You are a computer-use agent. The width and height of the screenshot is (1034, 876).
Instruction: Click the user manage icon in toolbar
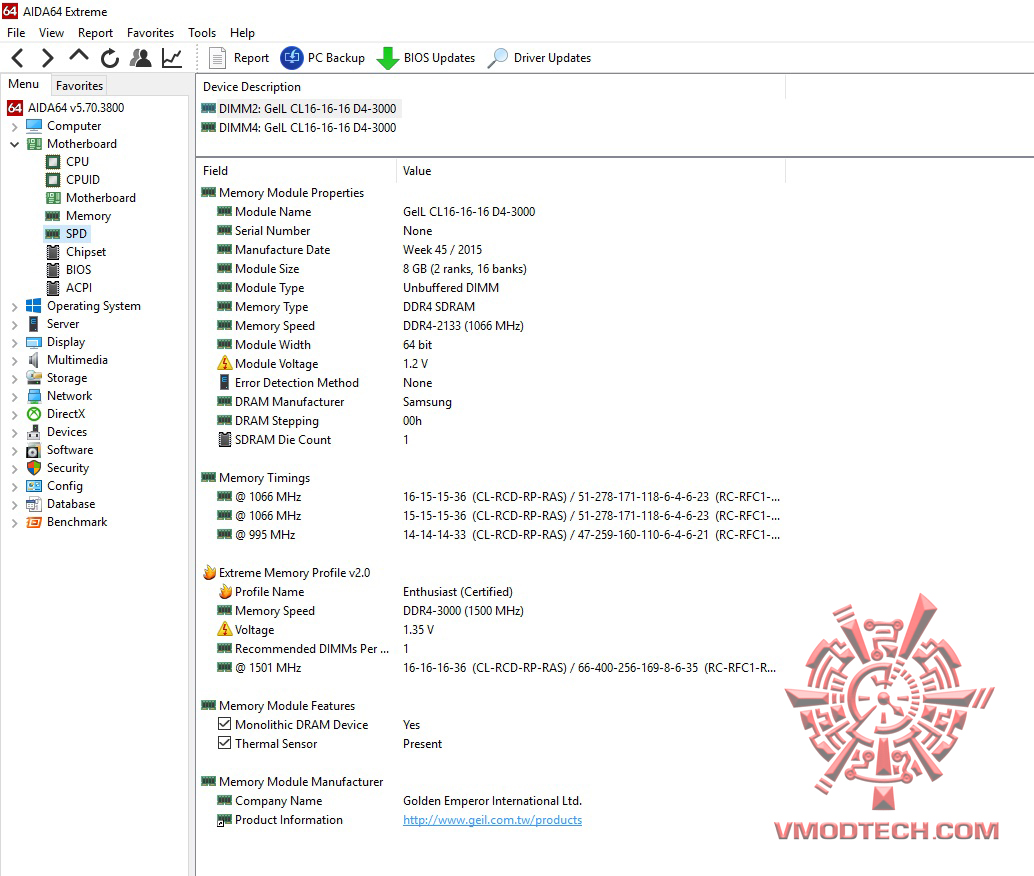click(x=140, y=58)
